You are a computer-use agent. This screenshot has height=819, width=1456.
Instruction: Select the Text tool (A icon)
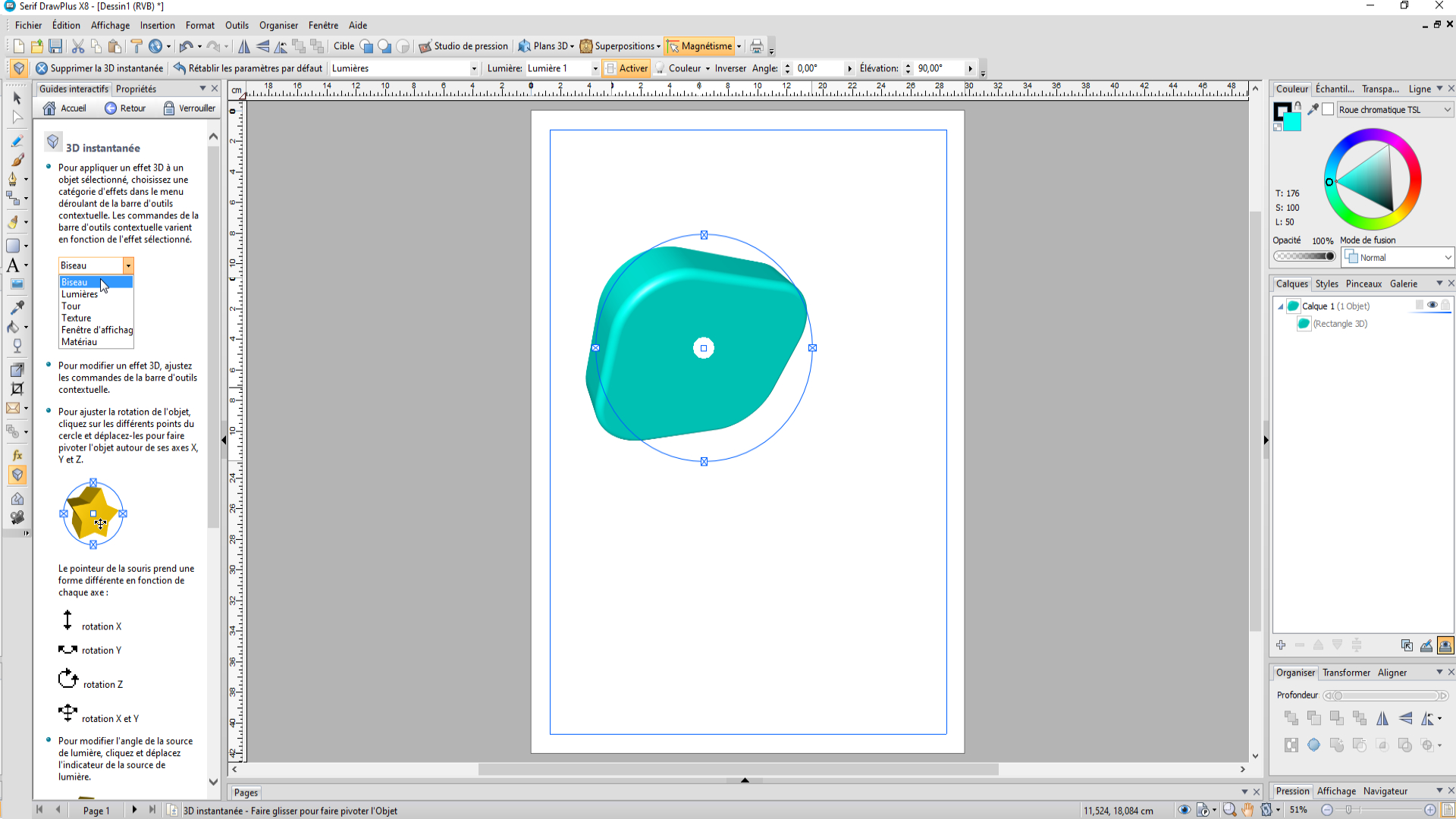click(13, 265)
